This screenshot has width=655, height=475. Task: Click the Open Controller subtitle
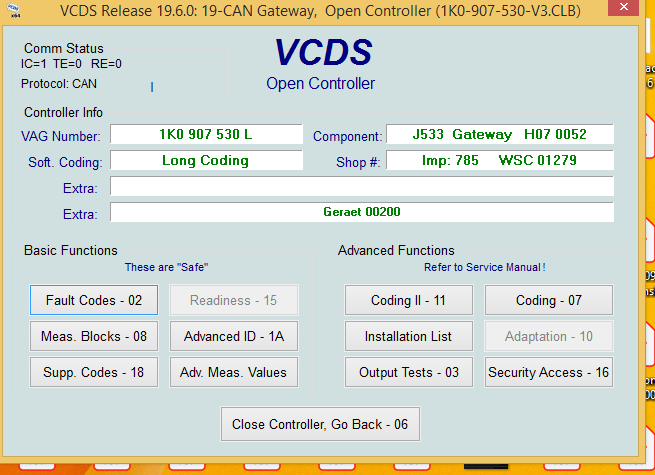click(320, 84)
